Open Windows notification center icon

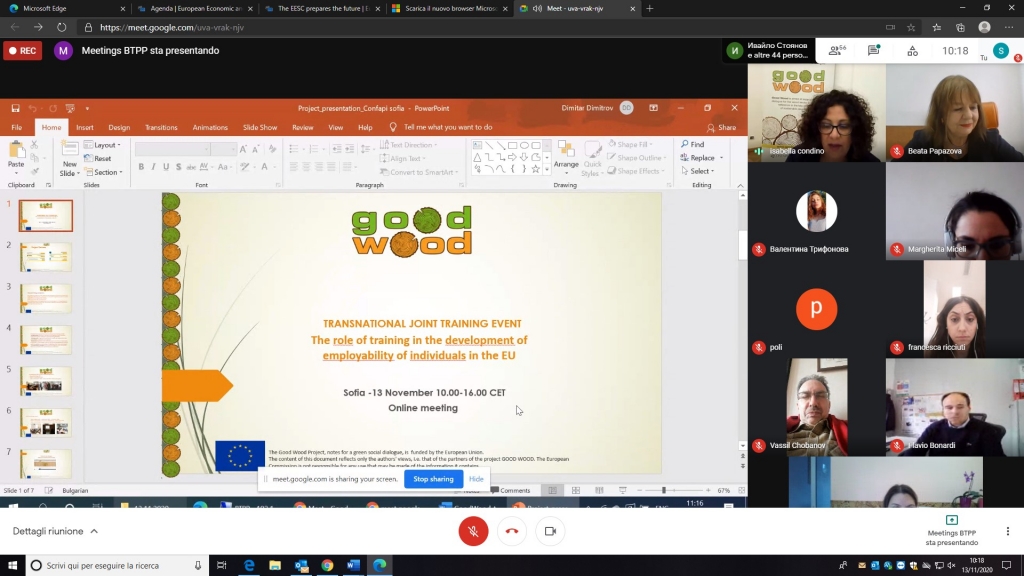click(x=1007, y=566)
